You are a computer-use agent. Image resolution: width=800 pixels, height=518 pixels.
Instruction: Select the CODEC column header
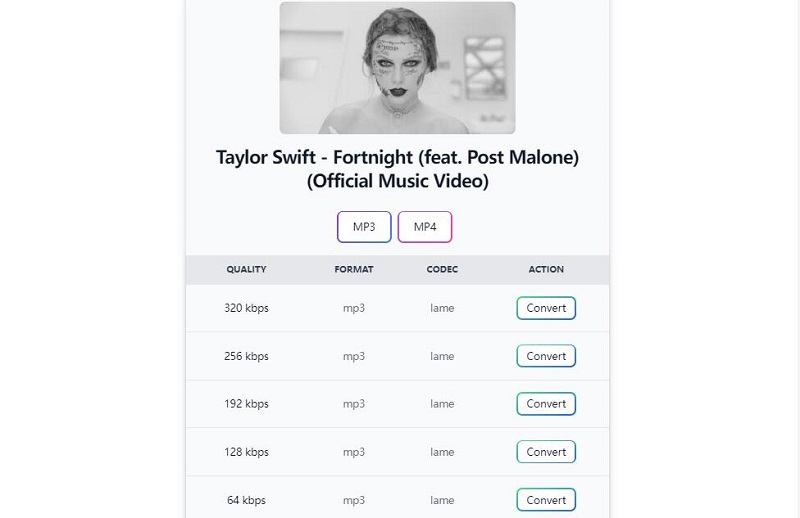tap(442, 270)
